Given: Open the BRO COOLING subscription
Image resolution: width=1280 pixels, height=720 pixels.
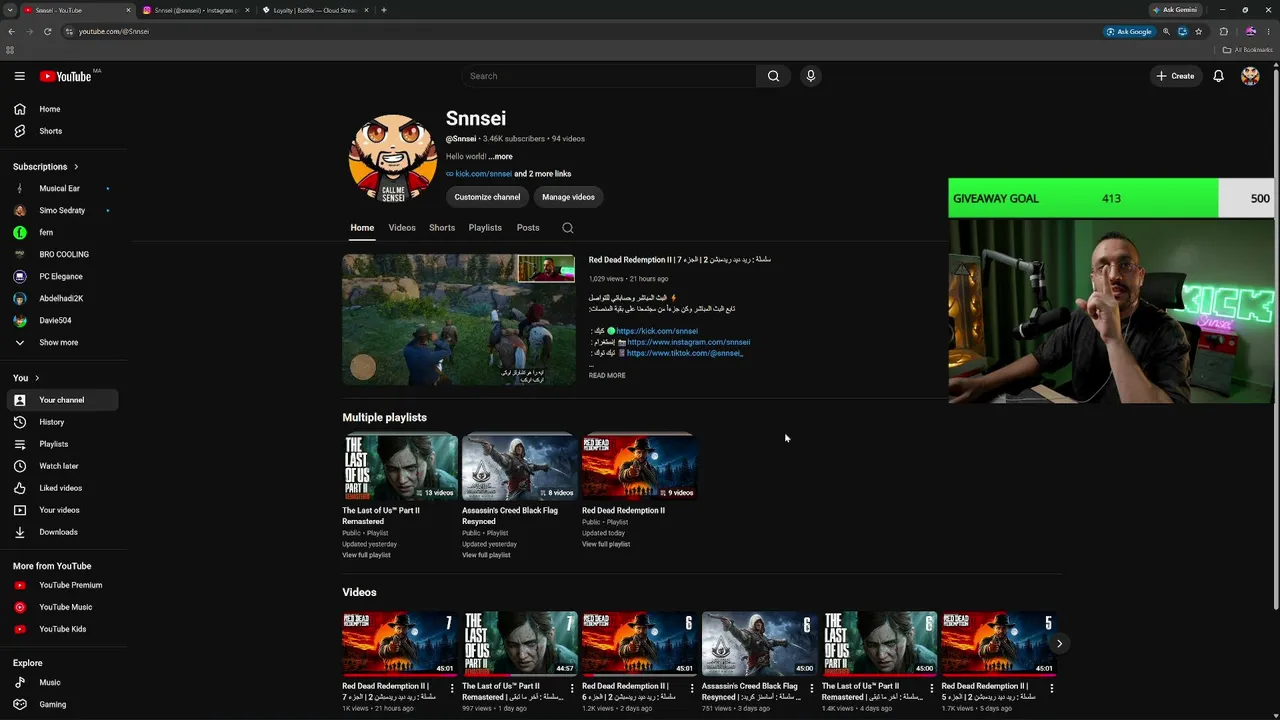Looking at the screenshot, I should point(62,255).
